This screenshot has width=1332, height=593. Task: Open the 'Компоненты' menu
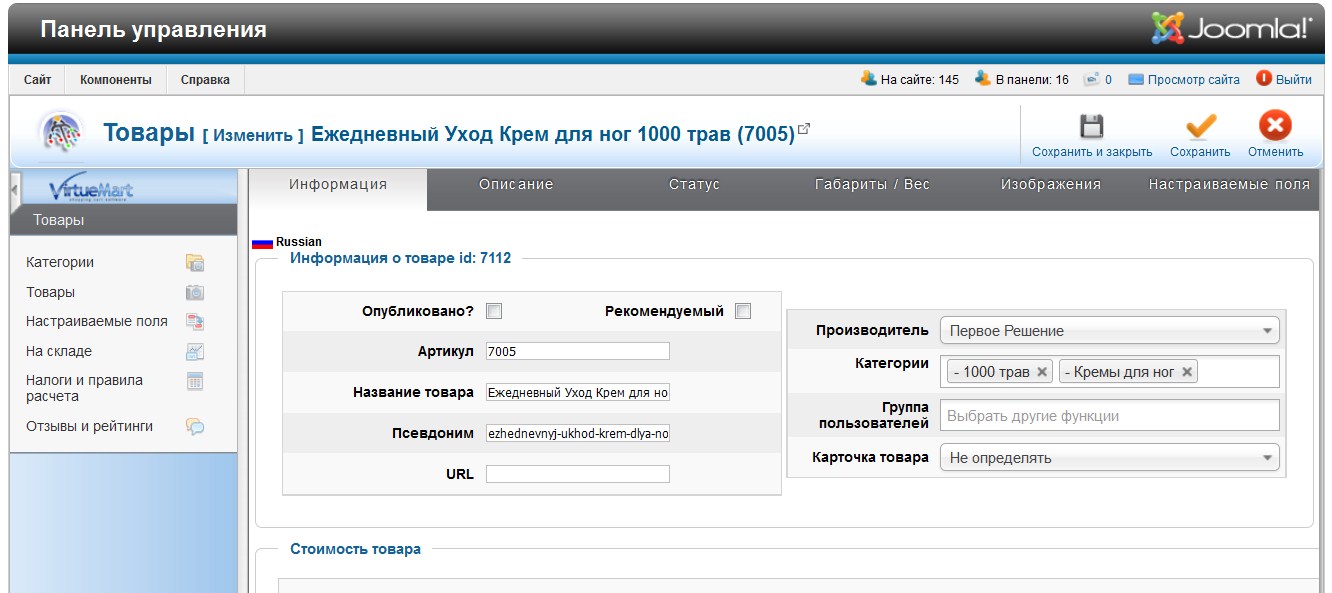[116, 79]
